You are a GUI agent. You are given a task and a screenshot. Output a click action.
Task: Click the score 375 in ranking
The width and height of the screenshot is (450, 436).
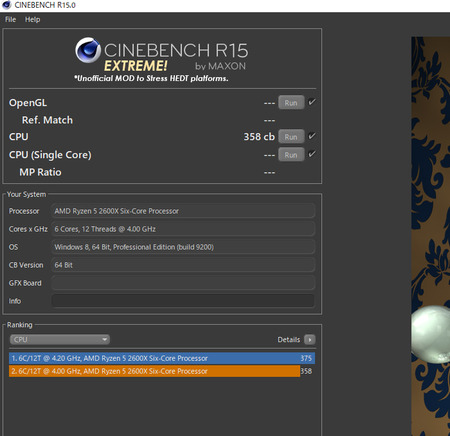[306, 358]
